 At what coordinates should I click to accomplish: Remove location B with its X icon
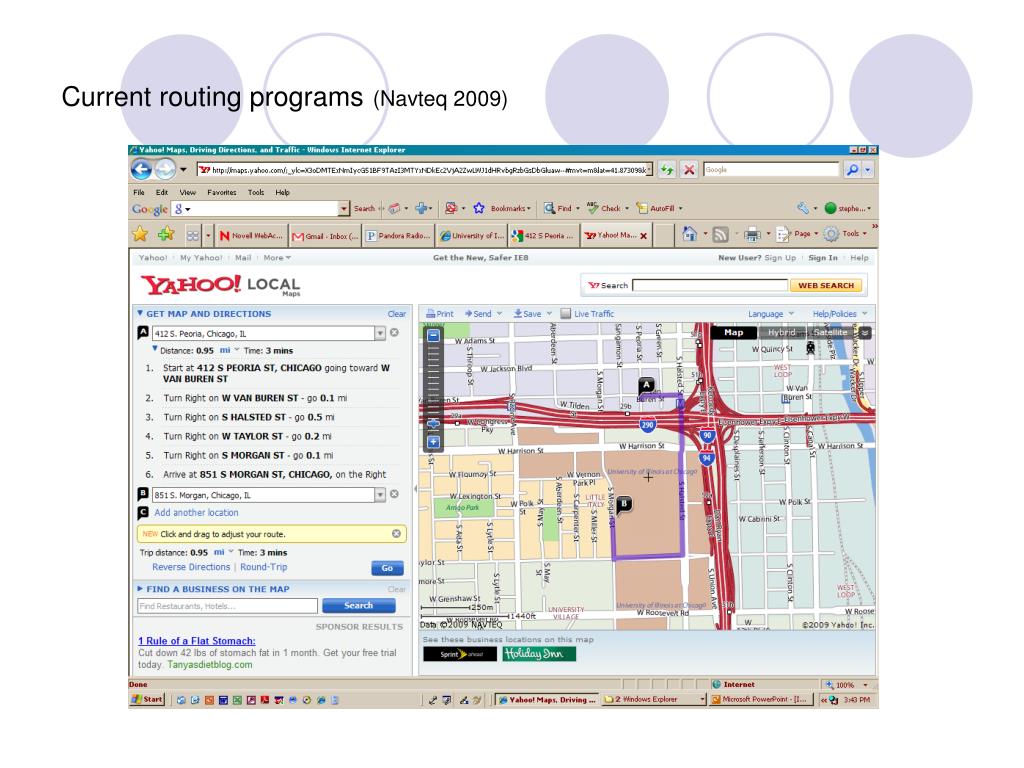pyautogui.click(x=394, y=494)
